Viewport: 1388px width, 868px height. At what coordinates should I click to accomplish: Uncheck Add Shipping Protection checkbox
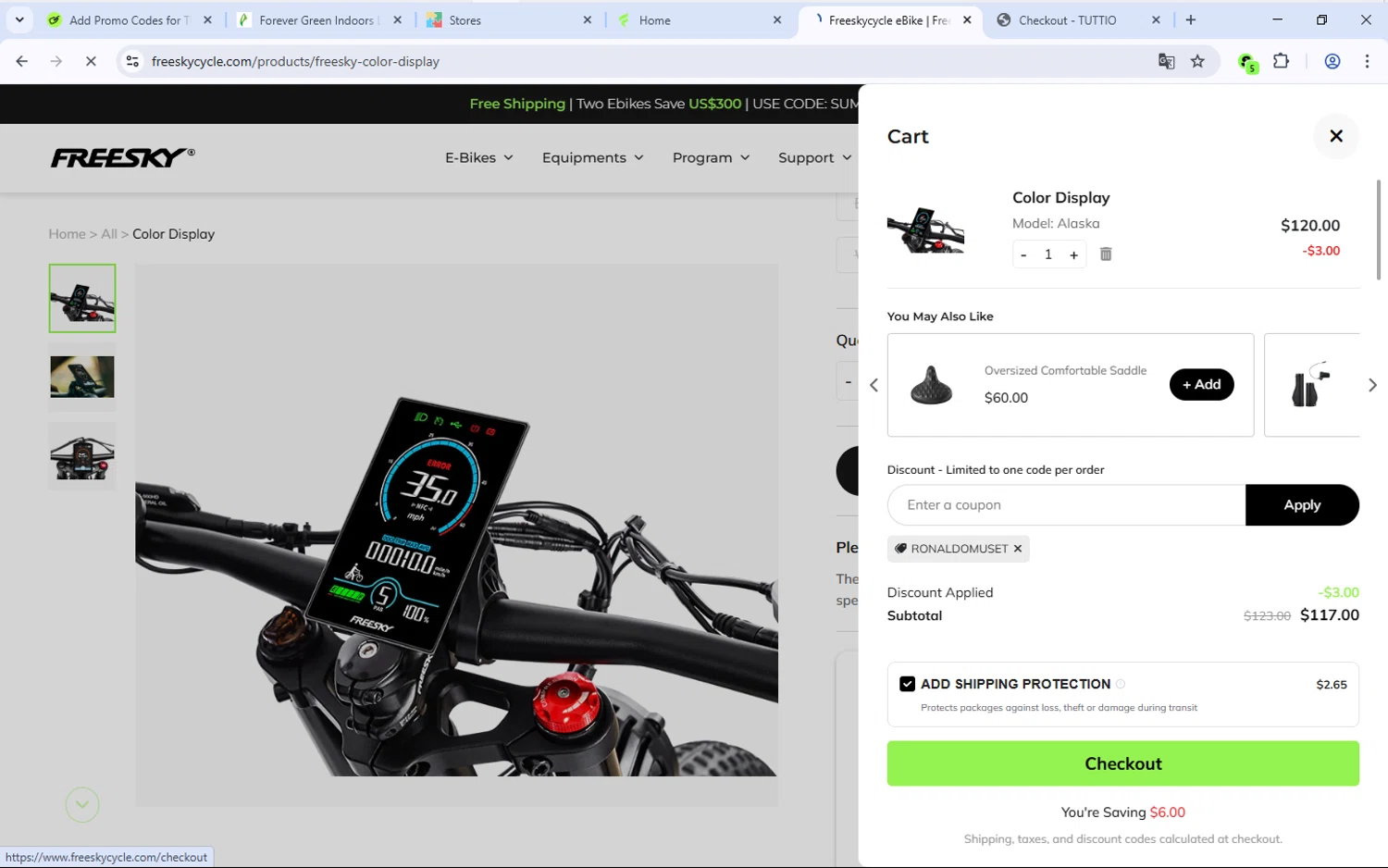pos(907,684)
